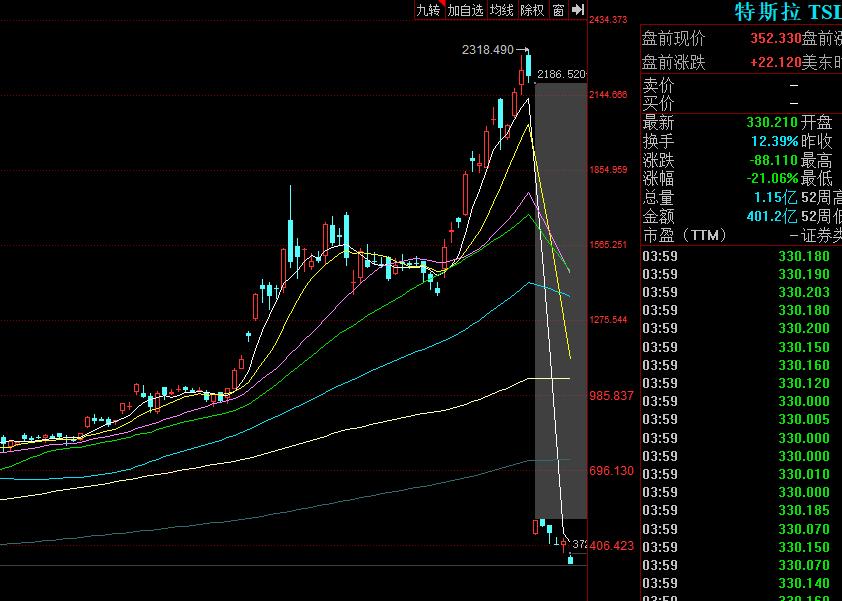Click the 特斯拉 stock title

click(767, 11)
